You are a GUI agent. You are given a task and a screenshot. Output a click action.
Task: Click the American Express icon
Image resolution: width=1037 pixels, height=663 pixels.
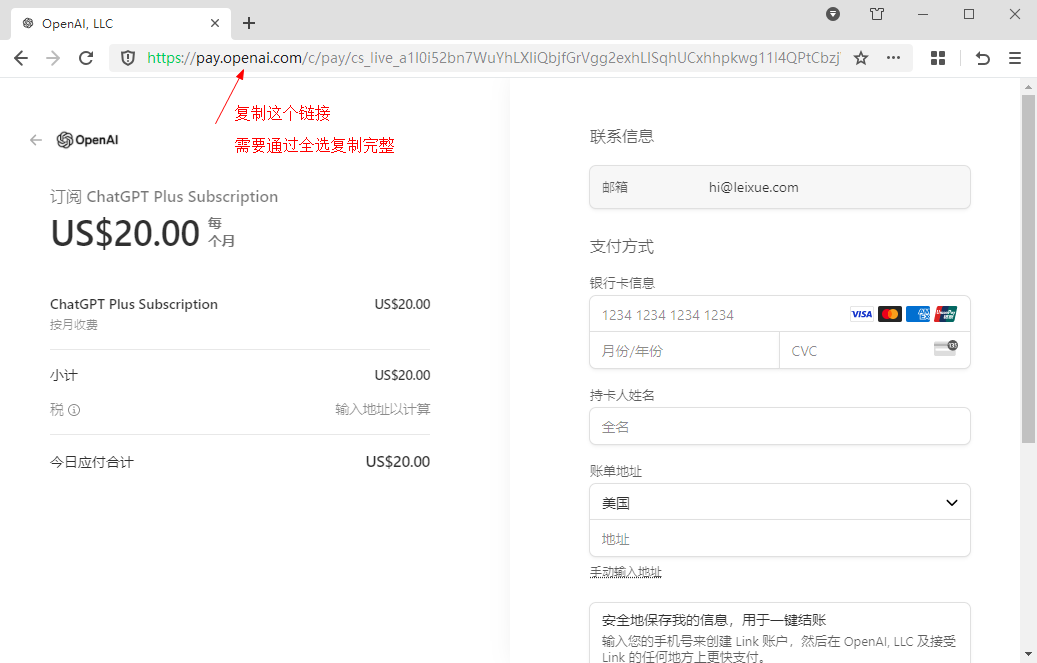pyautogui.click(x=917, y=313)
